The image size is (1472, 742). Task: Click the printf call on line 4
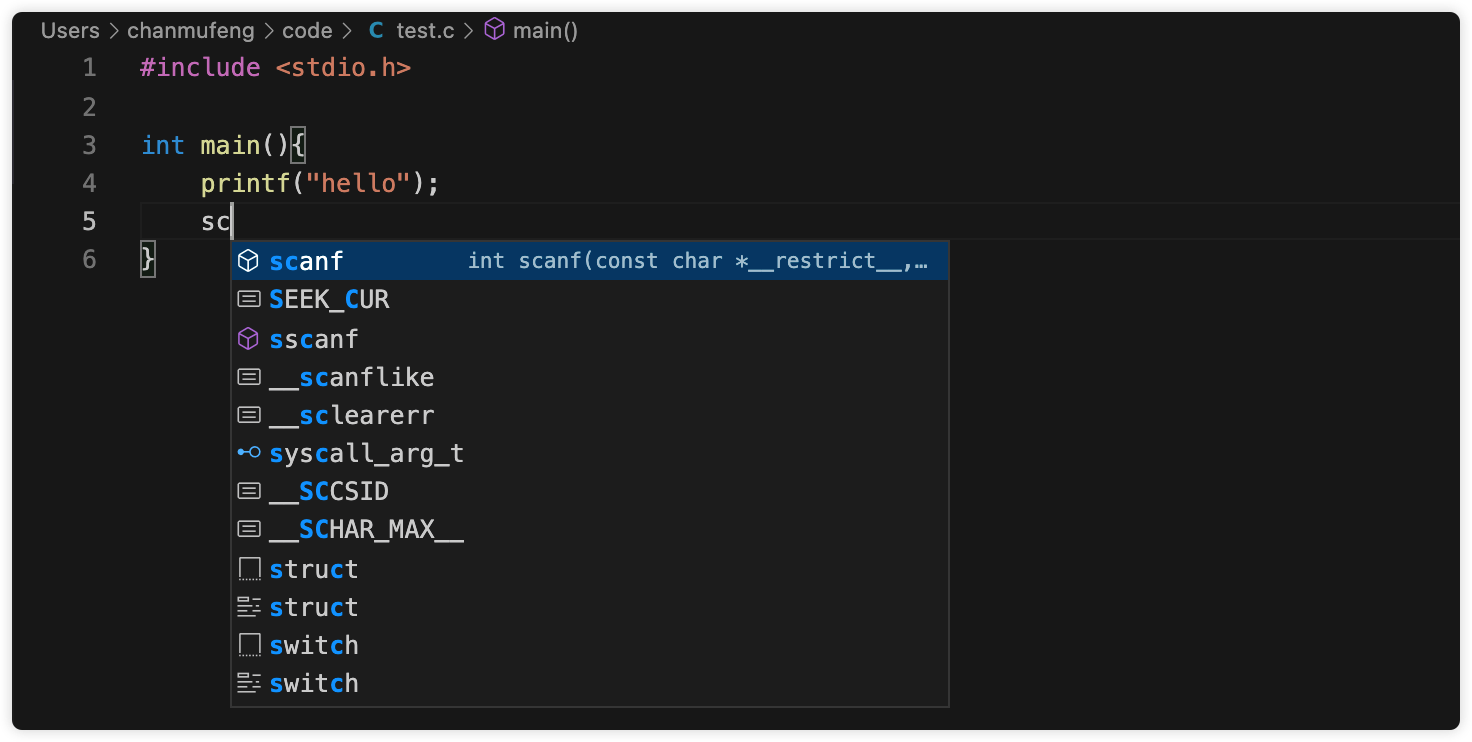click(245, 183)
